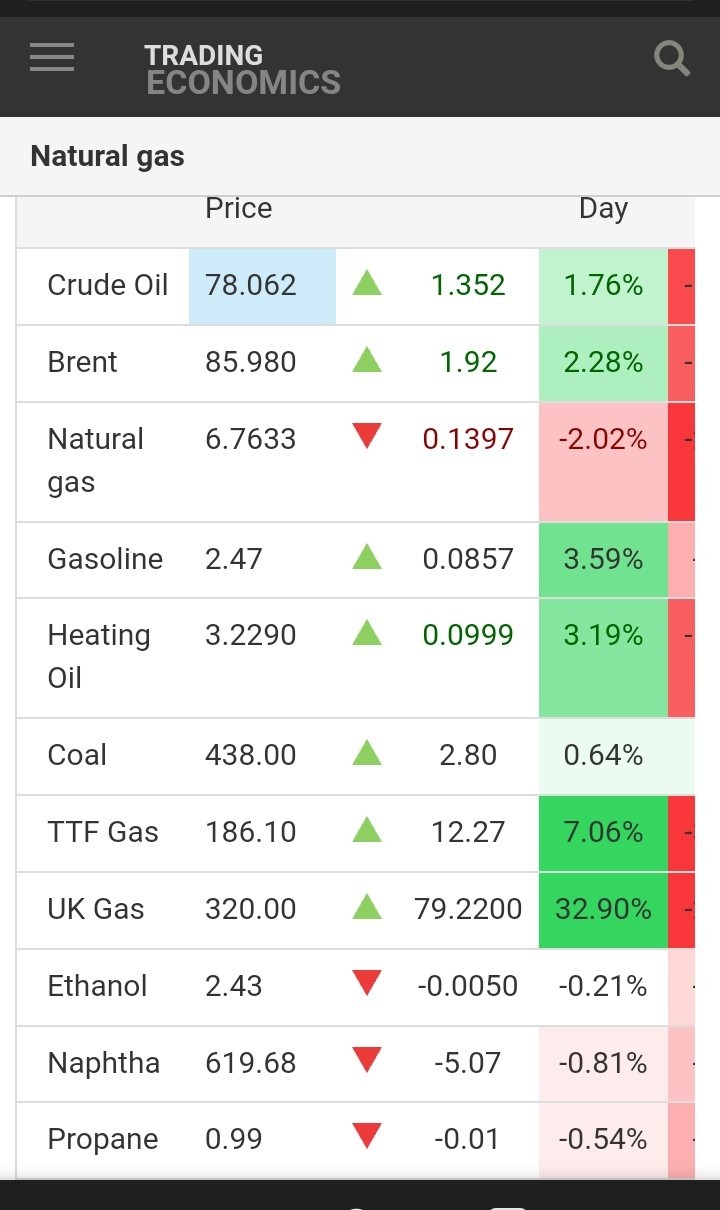
Task: Open the Brent commodity page
Action: click(83, 362)
